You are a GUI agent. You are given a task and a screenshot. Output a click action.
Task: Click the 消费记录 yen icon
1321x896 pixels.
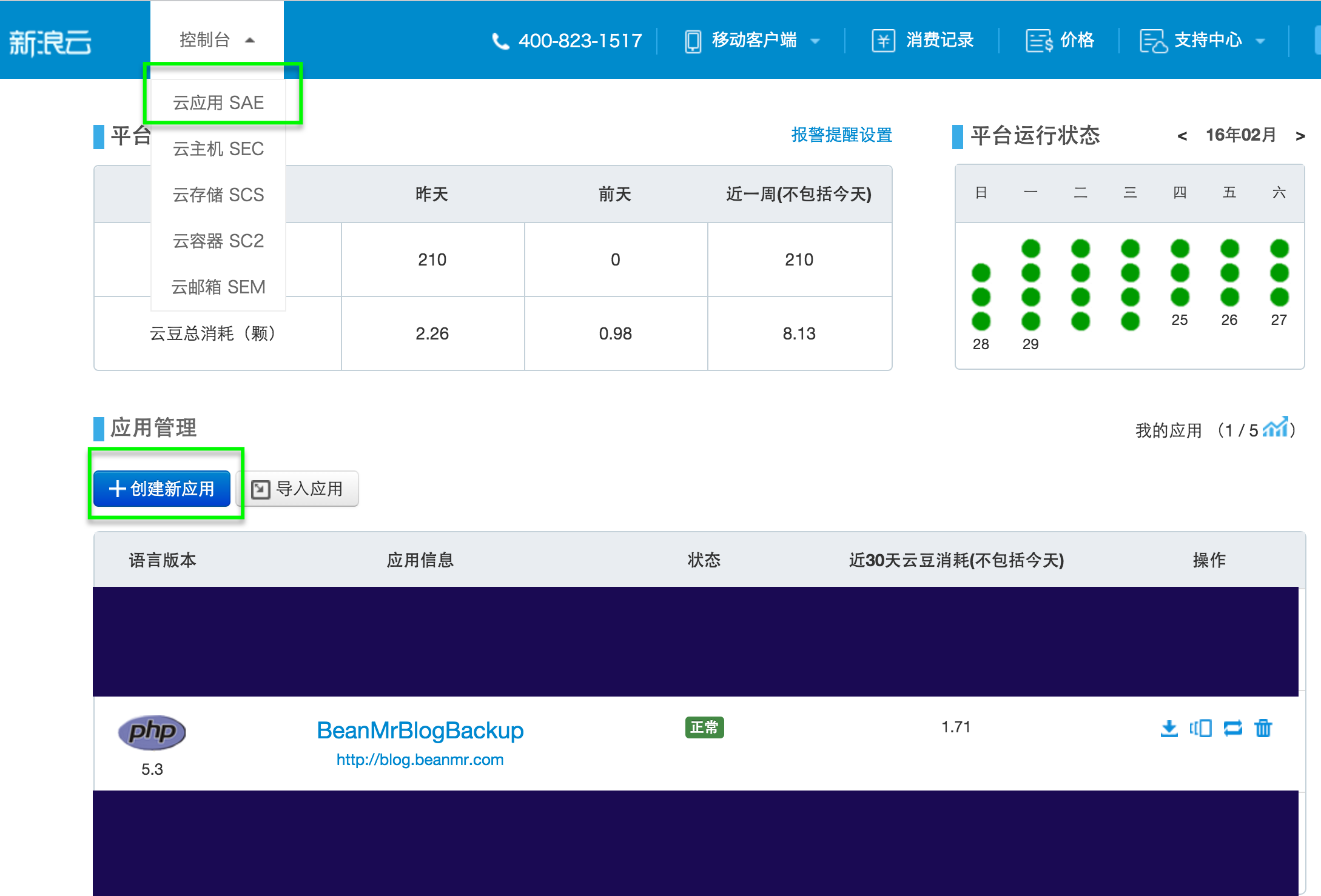[x=883, y=41]
